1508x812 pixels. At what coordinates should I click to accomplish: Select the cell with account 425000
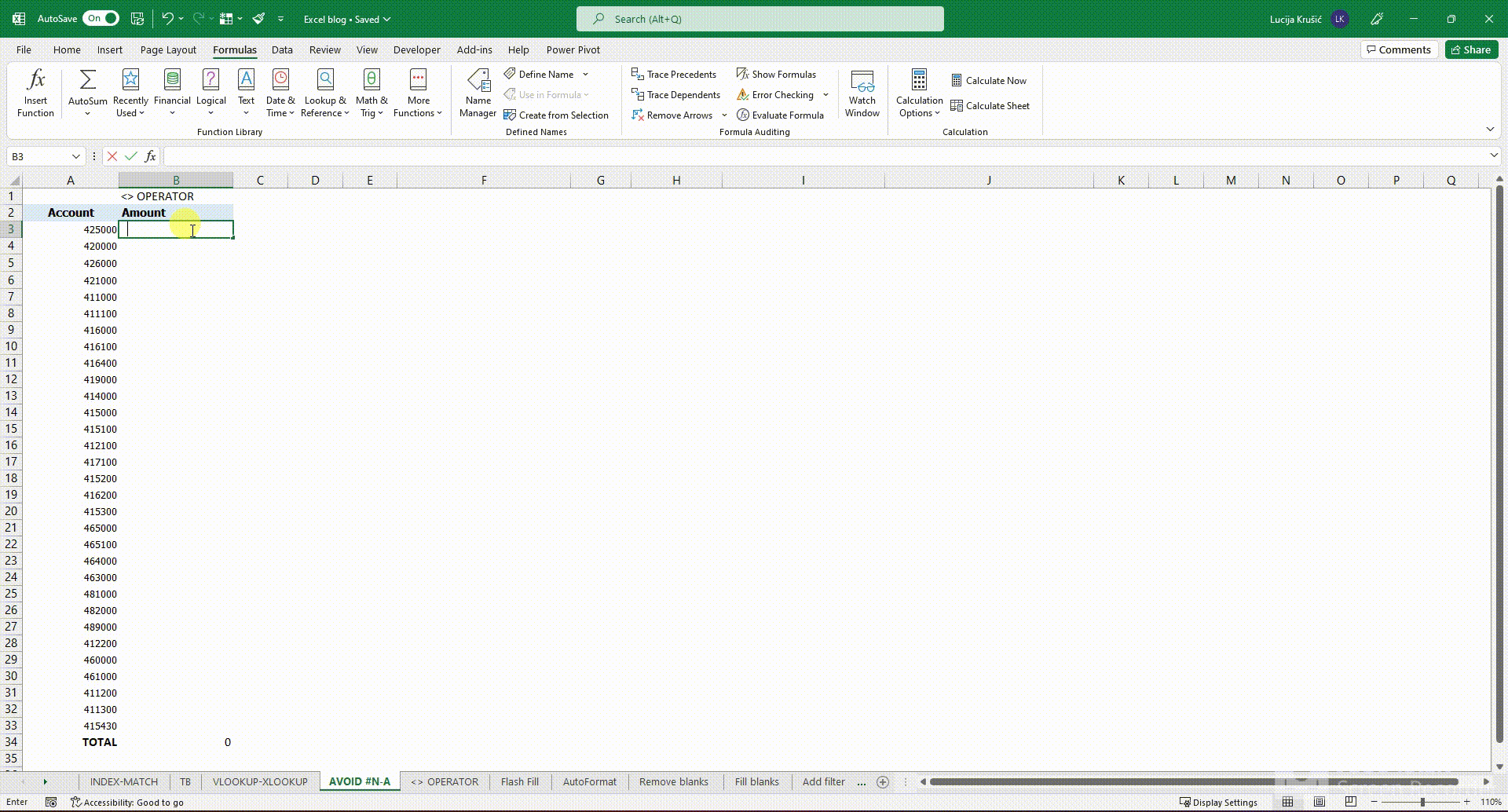tap(70, 229)
